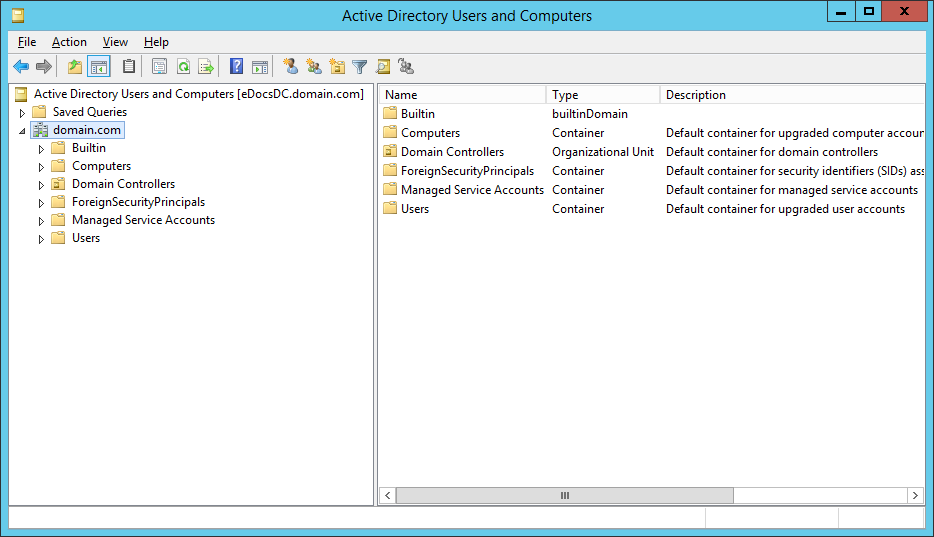
Task: Toggle the Show/Hide Action Pane button
Action: [260, 67]
